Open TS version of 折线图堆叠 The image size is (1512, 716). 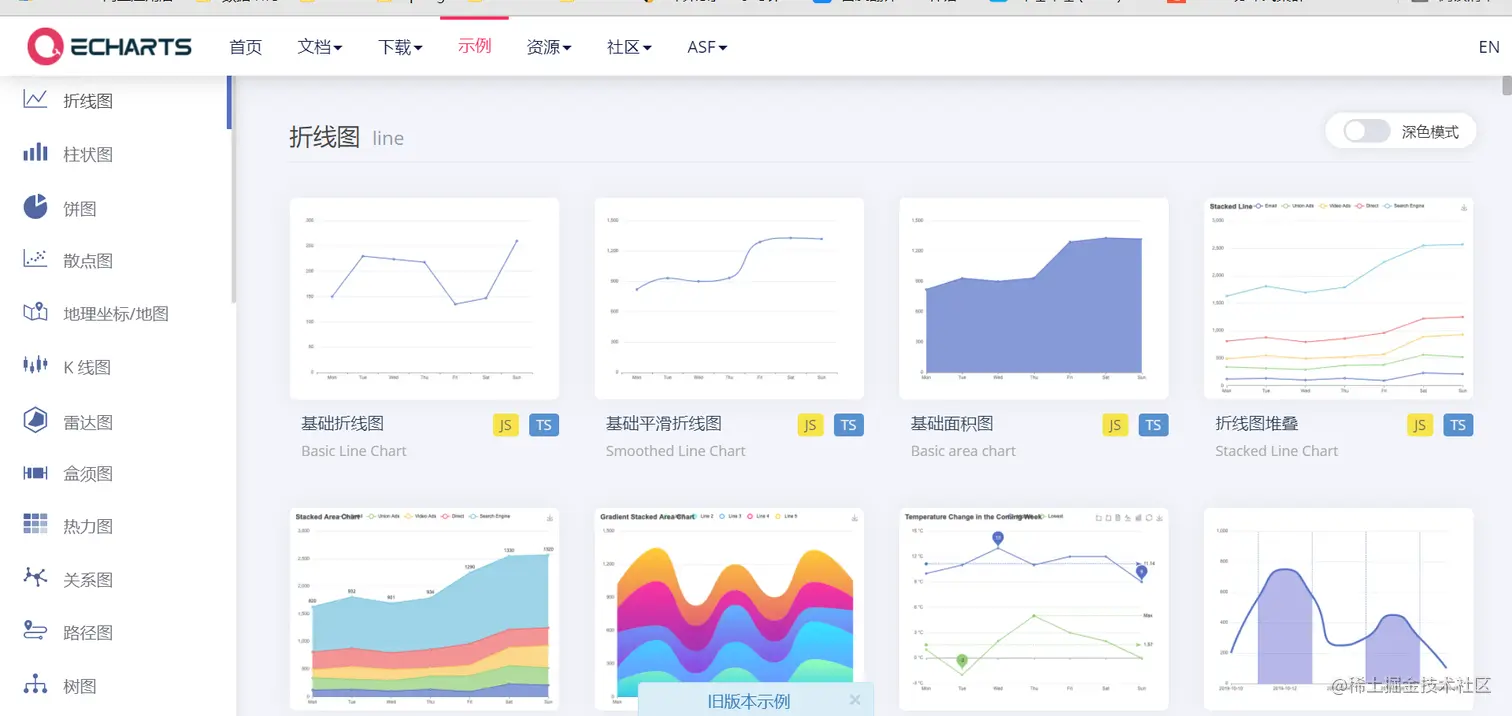1458,425
